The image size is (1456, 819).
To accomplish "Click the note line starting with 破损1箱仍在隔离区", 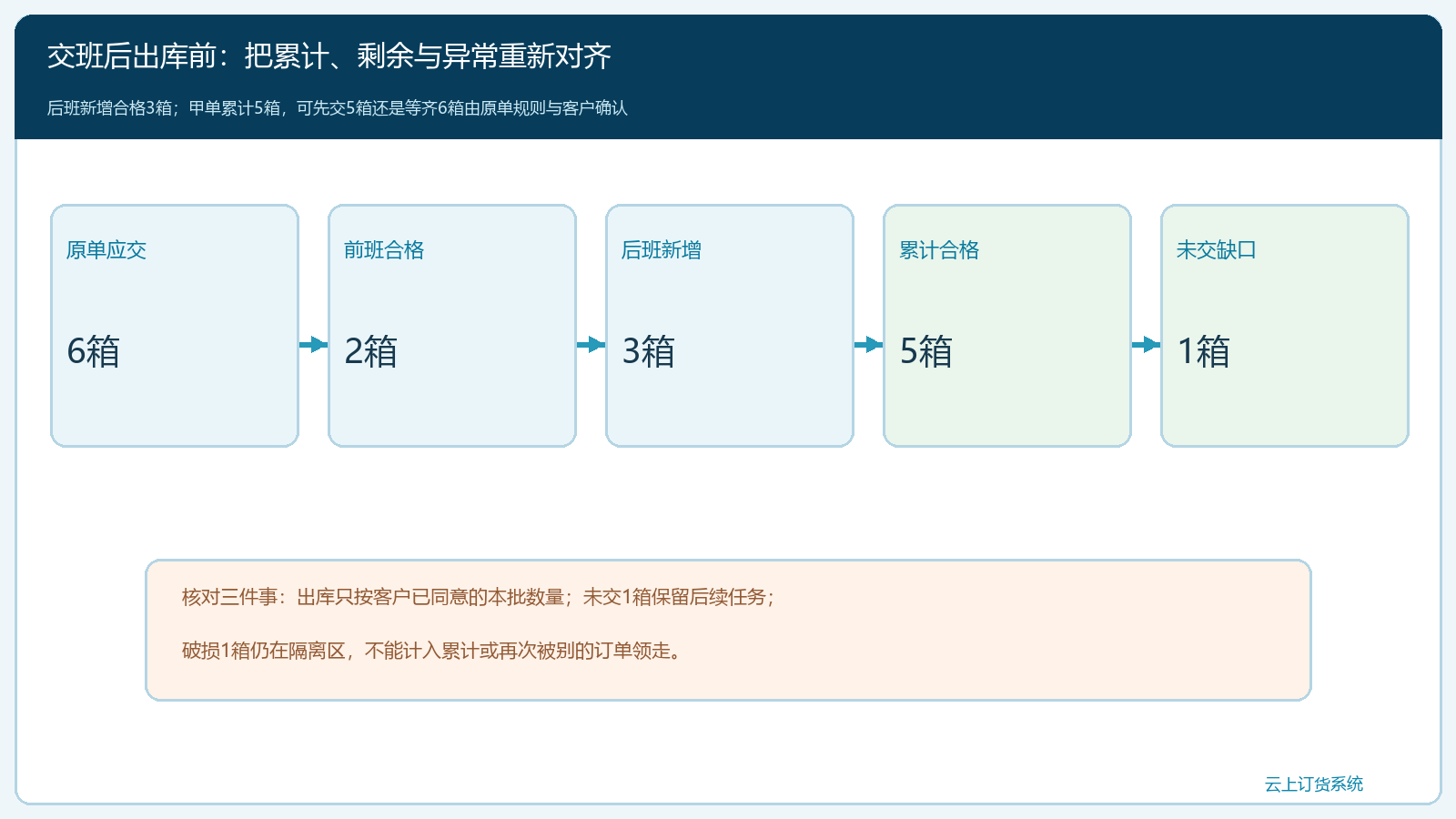I will 431,651.
